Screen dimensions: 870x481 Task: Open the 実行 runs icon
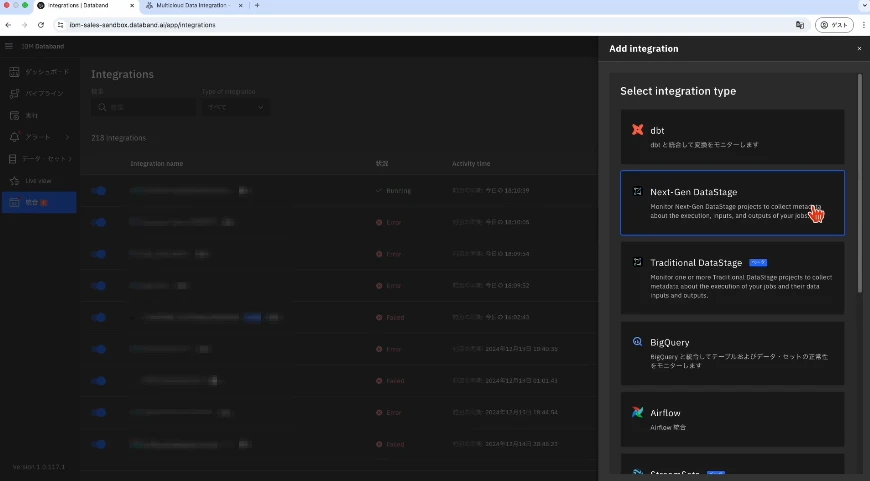pos(14,115)
